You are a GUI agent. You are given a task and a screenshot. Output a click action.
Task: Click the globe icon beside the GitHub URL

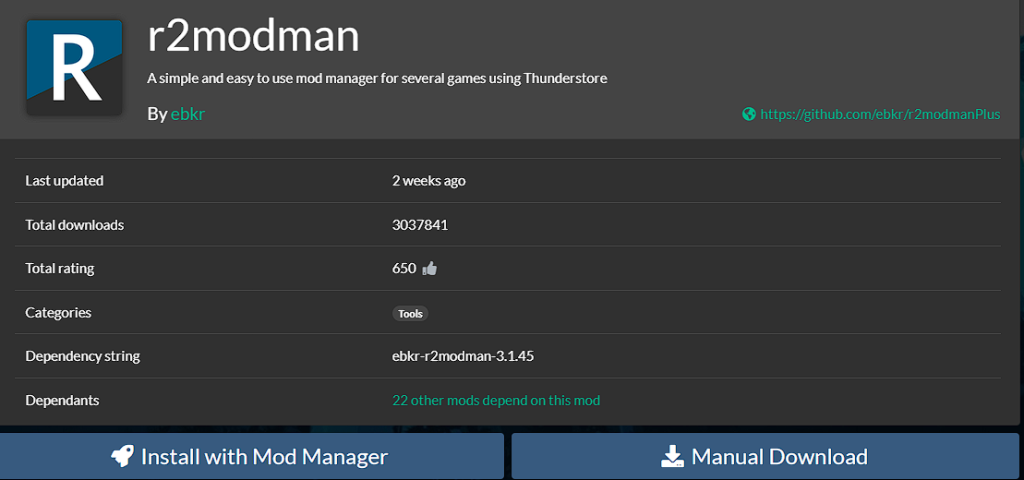point(748,114)
